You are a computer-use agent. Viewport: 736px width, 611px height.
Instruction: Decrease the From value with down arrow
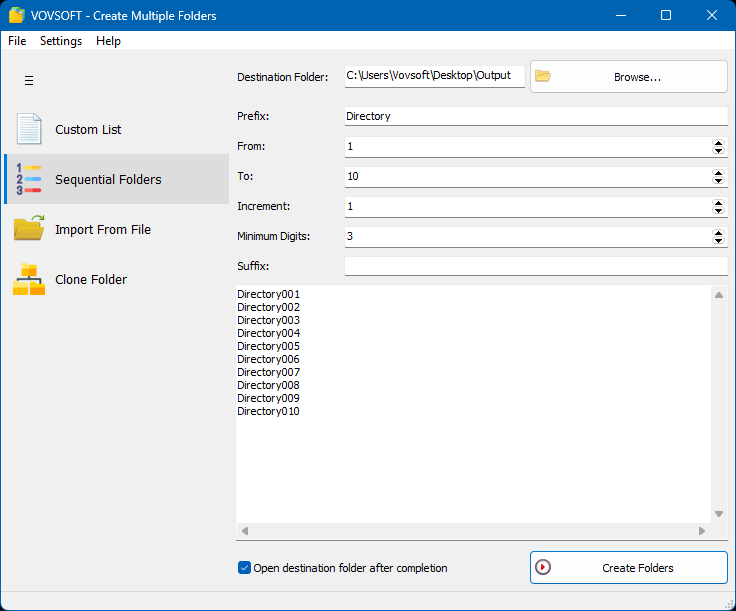point(718,151)
